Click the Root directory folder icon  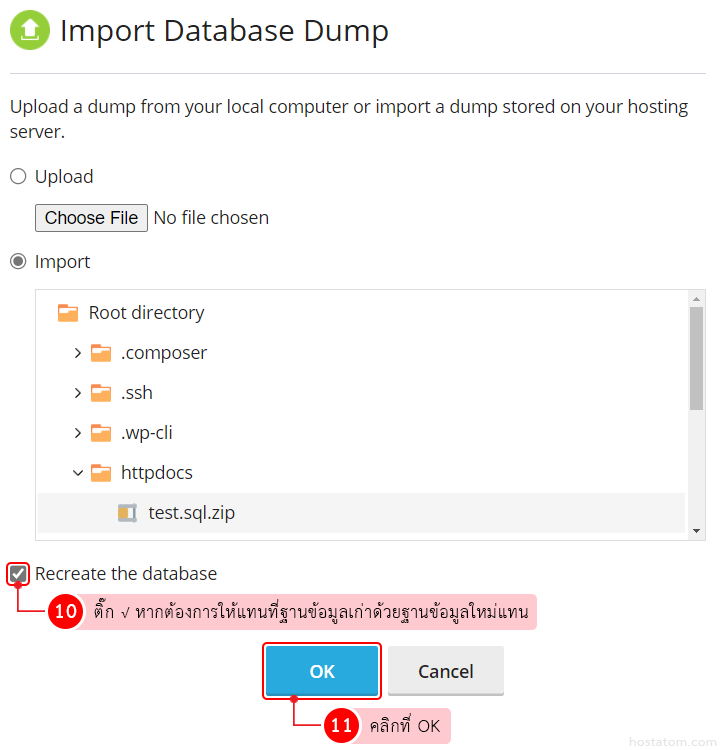(68, 313)
